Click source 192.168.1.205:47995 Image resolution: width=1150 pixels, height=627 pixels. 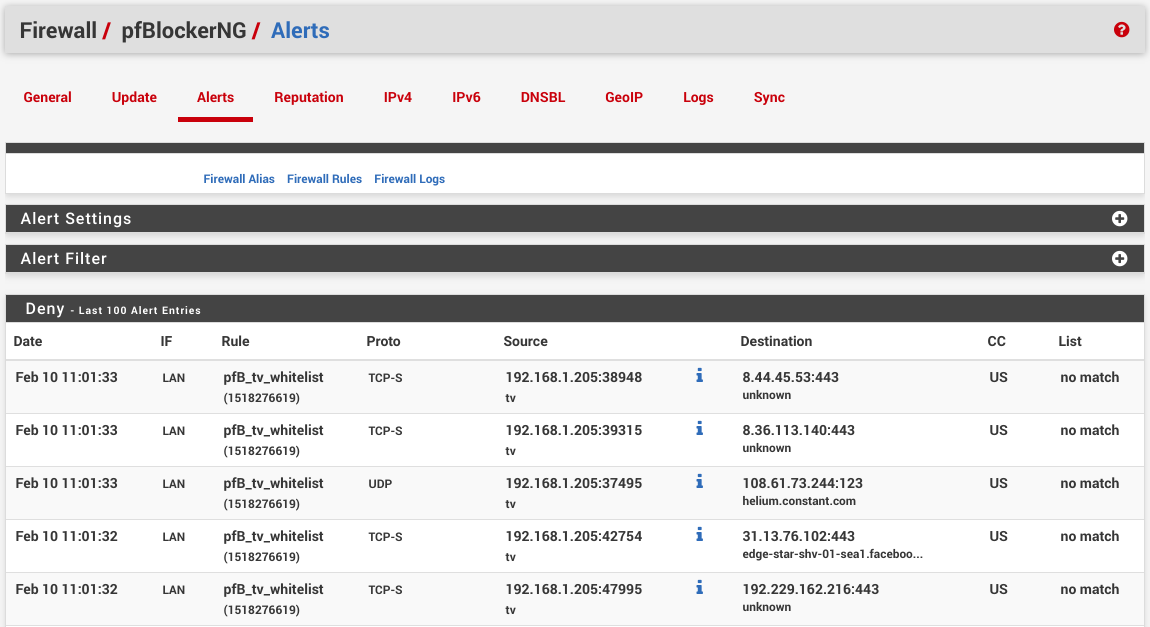point(574,589)
